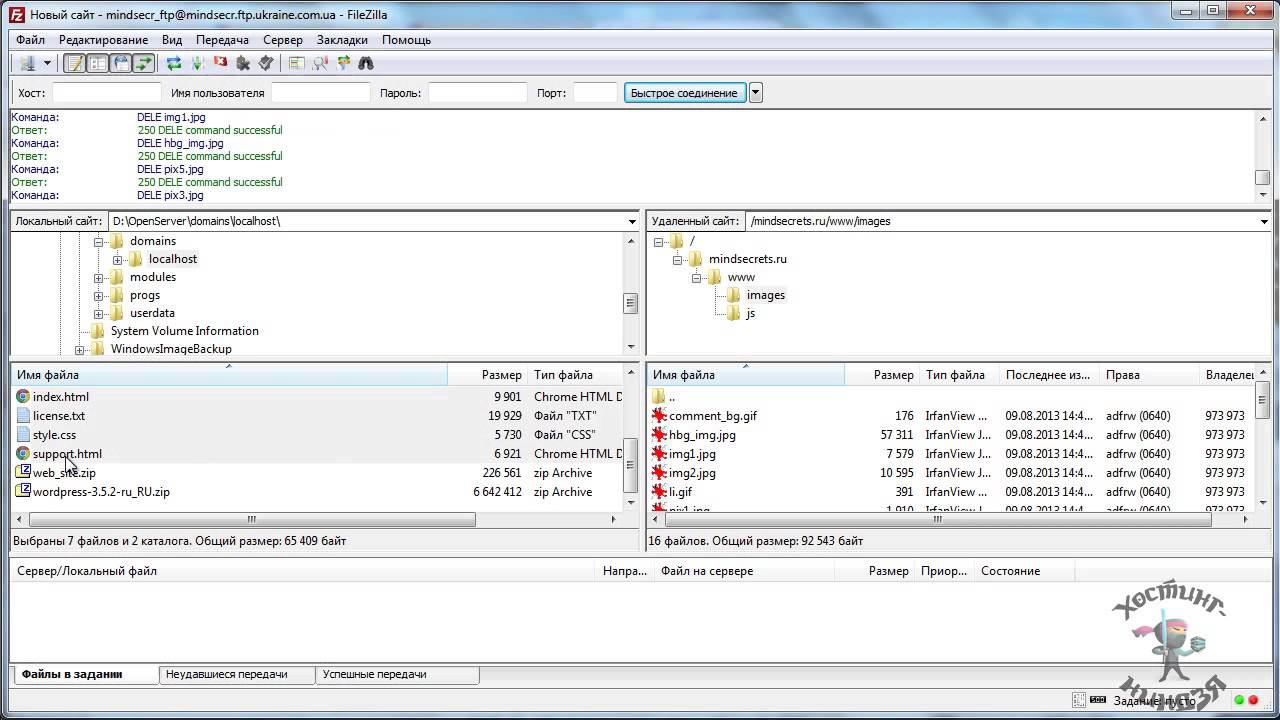Open the Сервер menu

(x=282, y=40)
